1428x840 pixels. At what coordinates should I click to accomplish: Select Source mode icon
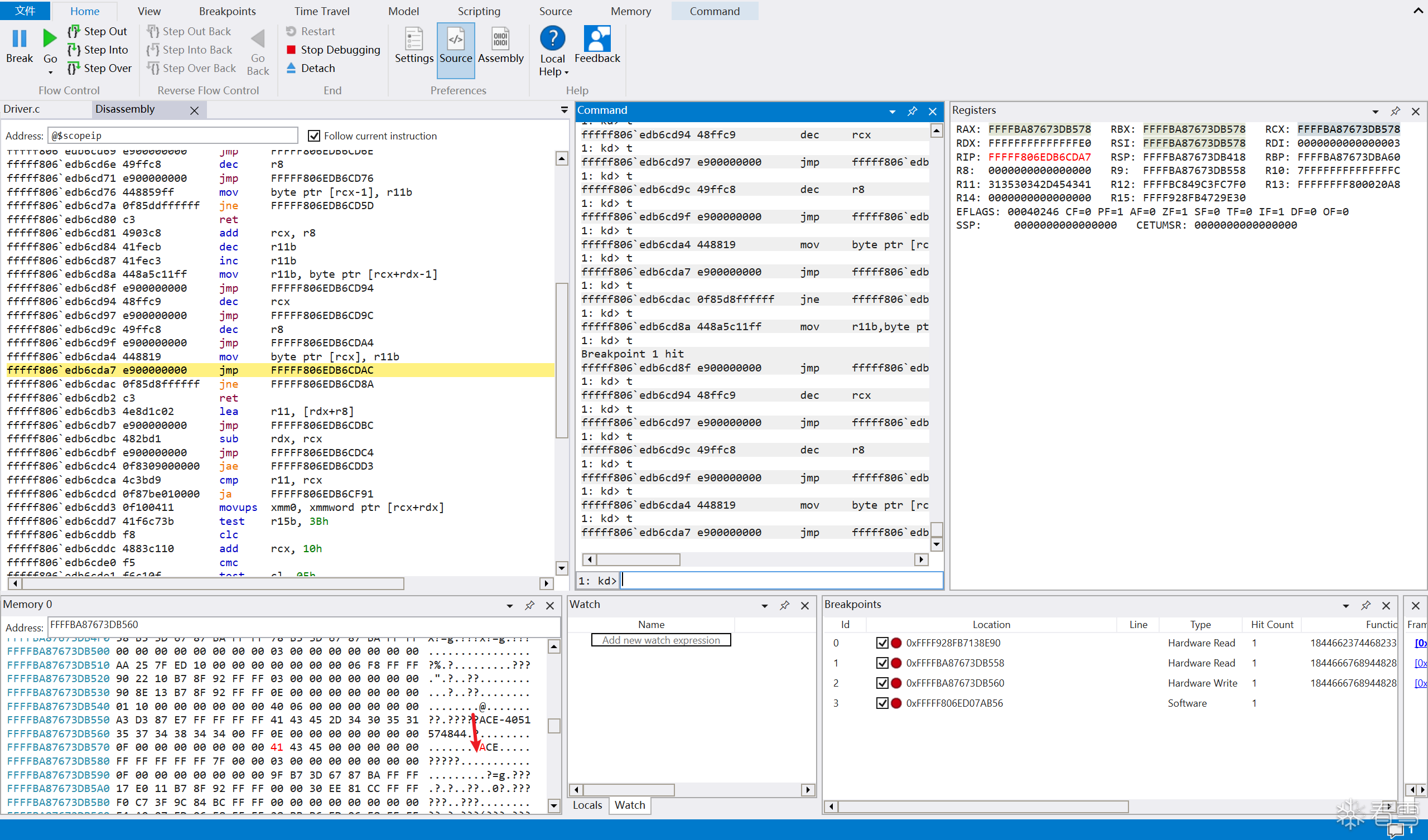[456, 38]
